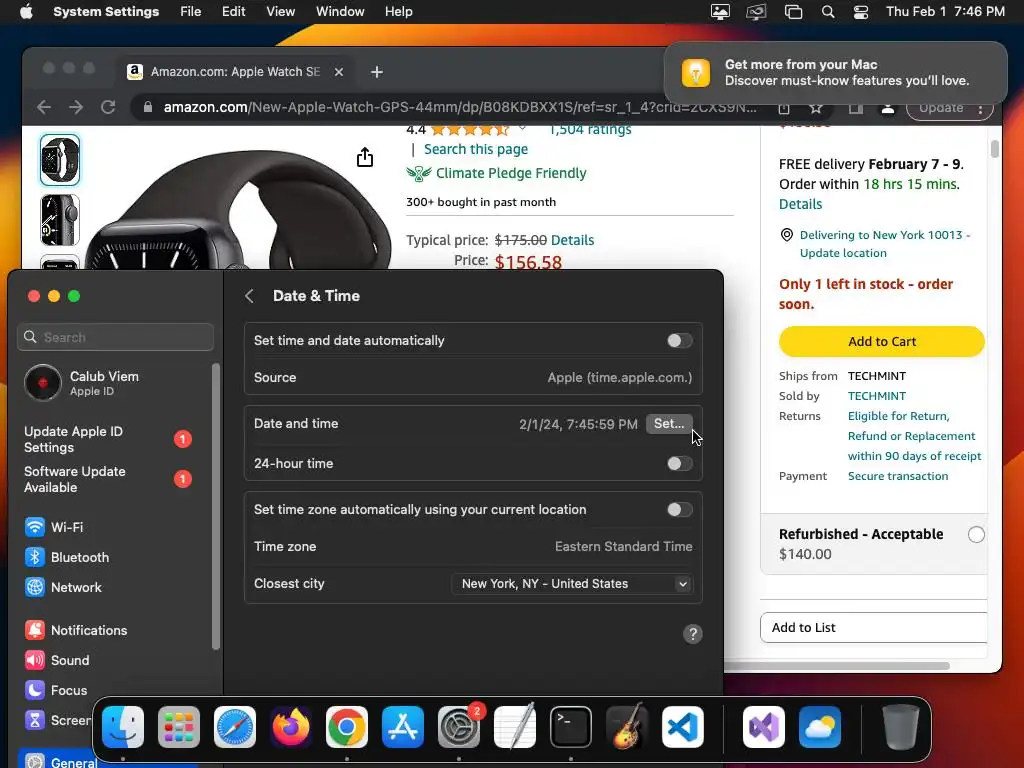The image size is (1024, 768).
Task: Click the Chrome address bar URL
Action: [x=460, y=107]
